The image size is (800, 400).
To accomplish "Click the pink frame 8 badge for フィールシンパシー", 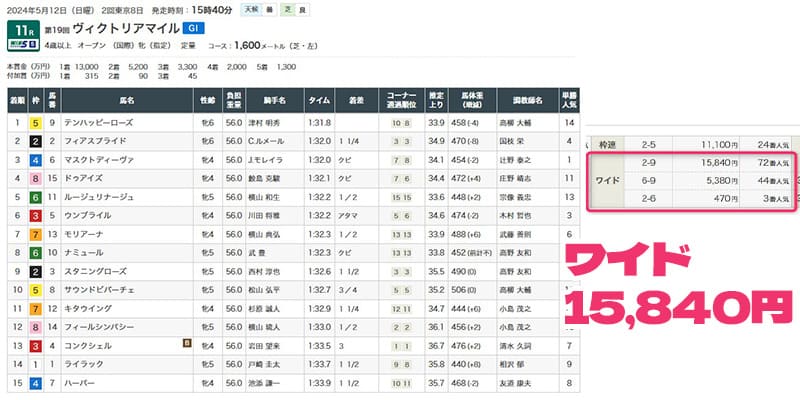I will click(35, 327).
